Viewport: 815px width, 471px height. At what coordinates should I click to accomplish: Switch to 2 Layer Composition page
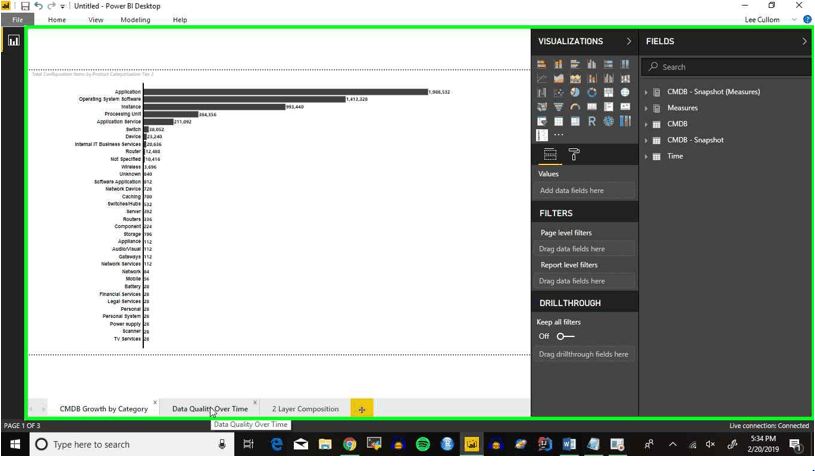click(305, 409)
